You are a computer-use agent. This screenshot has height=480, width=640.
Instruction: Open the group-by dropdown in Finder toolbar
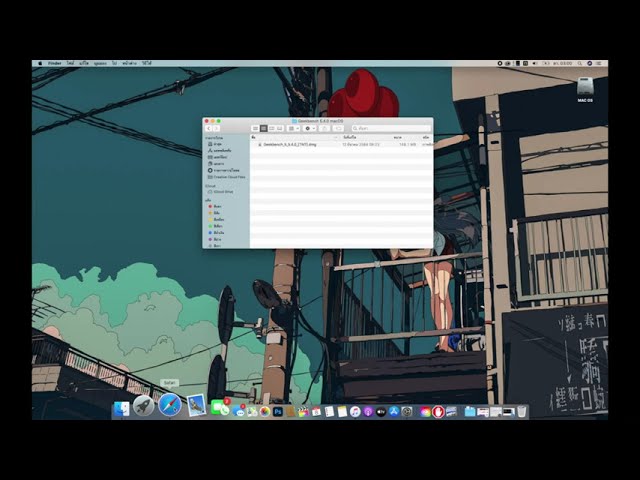click(293, 128)
